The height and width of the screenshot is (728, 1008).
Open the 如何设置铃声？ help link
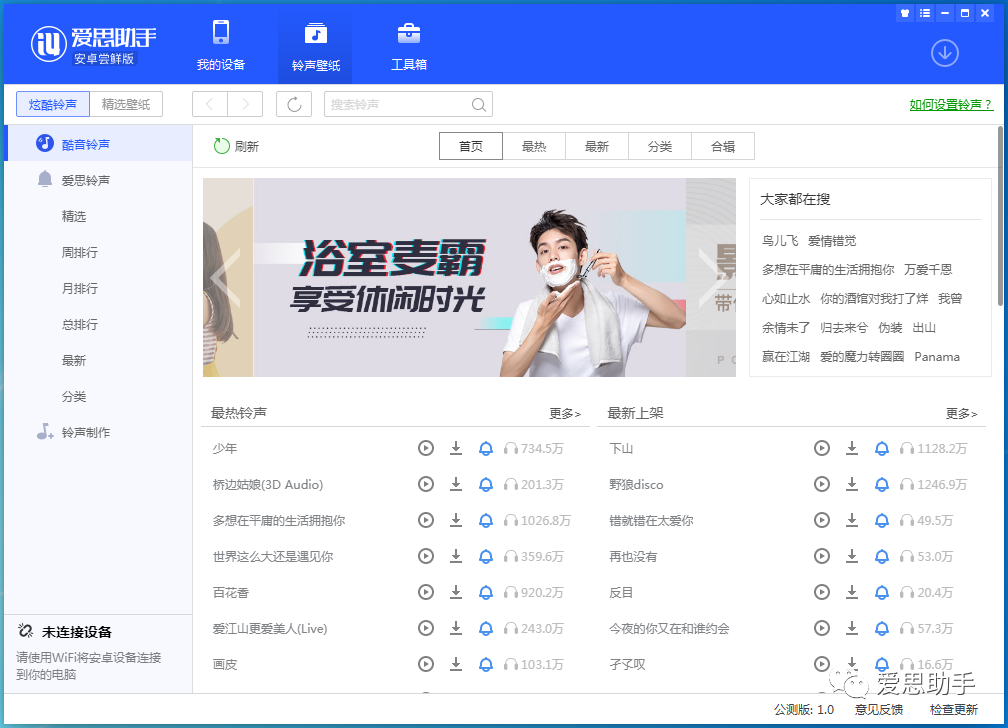(951, 104)
